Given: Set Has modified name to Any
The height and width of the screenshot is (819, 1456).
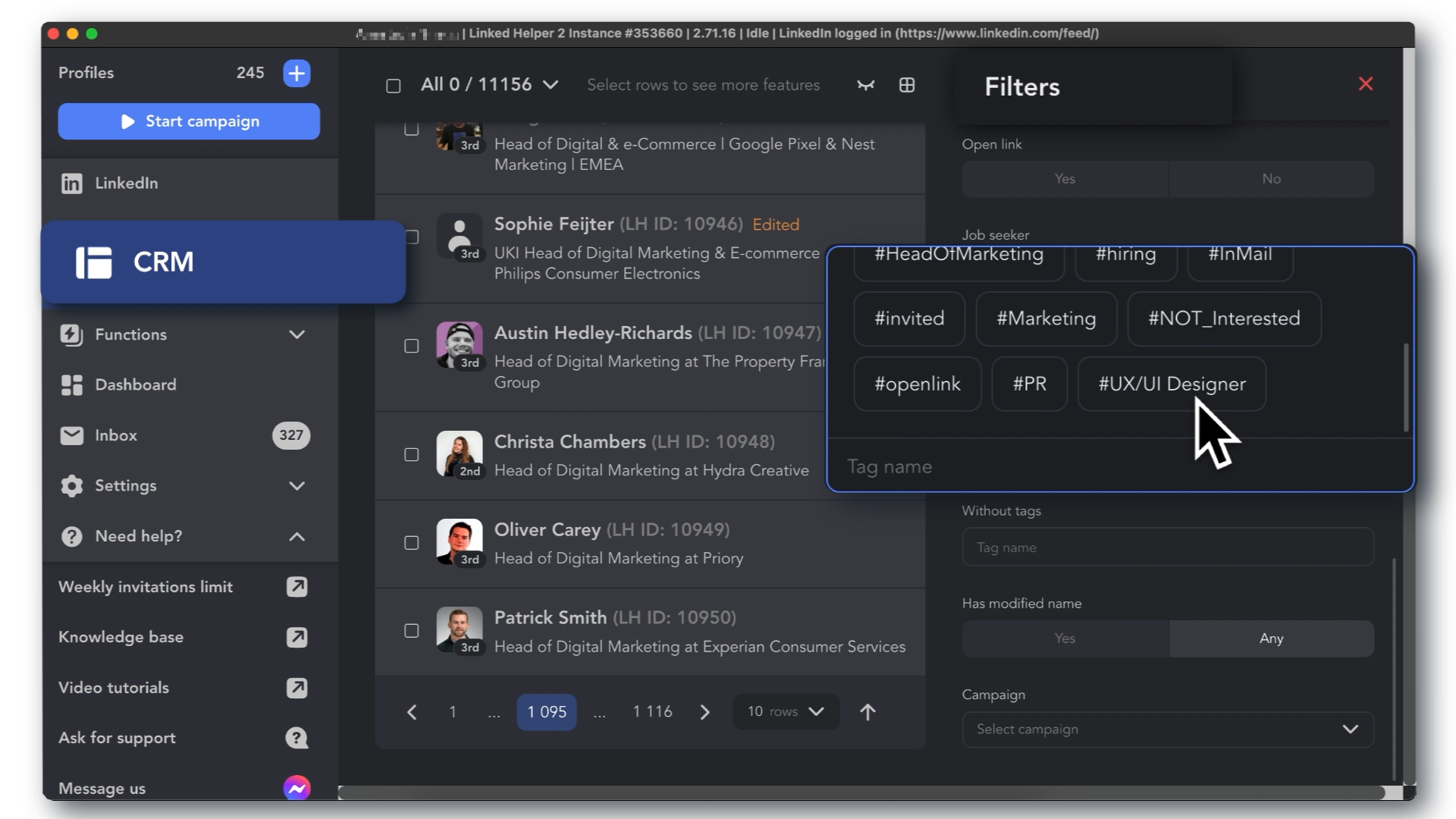Looking at the screenshot, I should (1272, 639).
